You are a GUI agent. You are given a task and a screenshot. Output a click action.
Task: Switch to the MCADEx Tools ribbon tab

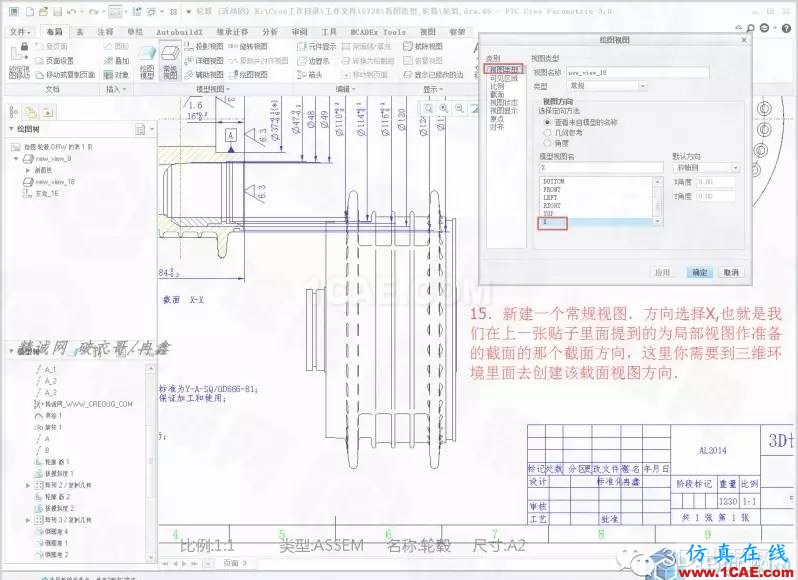pyautogui.click(x=378, y=32)
